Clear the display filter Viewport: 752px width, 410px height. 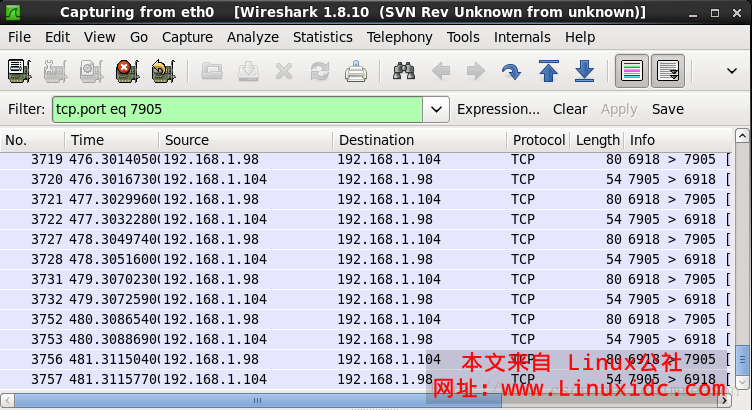570,109
